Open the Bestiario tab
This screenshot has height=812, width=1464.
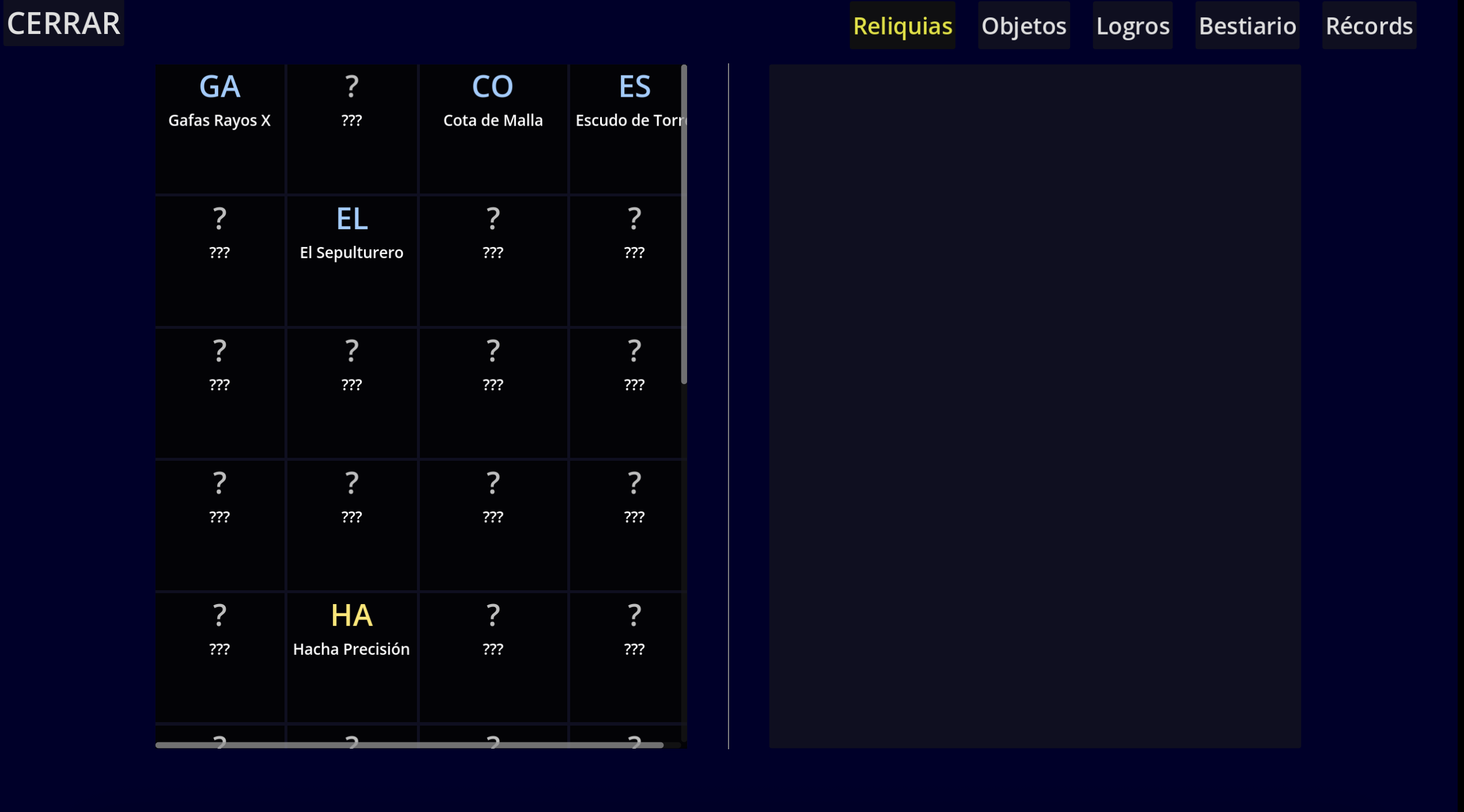[x=1247, y=26]
